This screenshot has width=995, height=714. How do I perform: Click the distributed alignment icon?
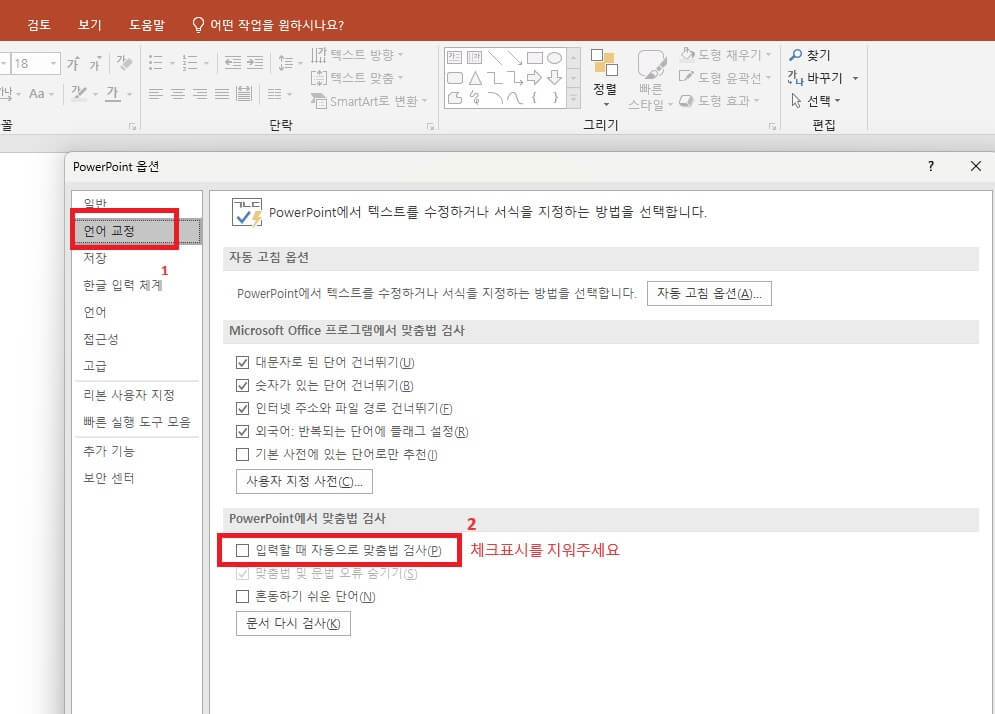point(244,94)
